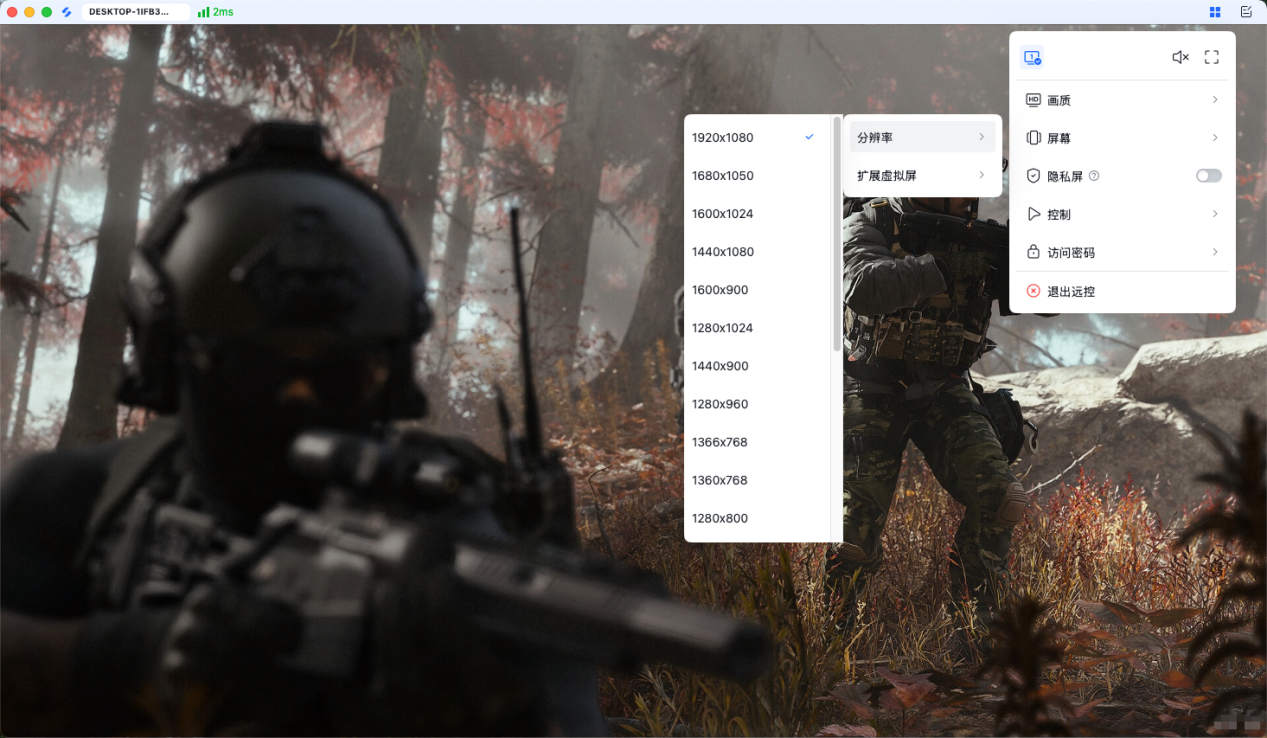This screenshot has height=738, width=1267.
Task: Select the 1366x768 resolution entry
Action: [x=757, y=441]
